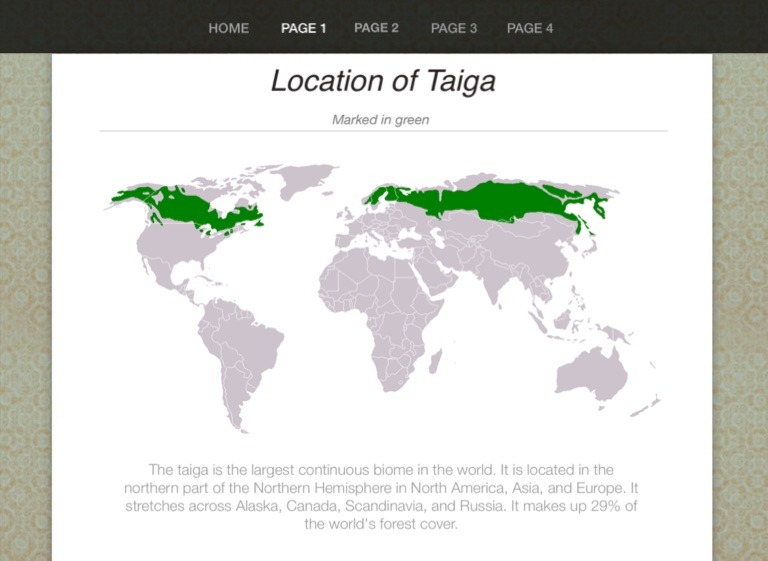Click the green Scandinavia taiga region

[379, 195]
